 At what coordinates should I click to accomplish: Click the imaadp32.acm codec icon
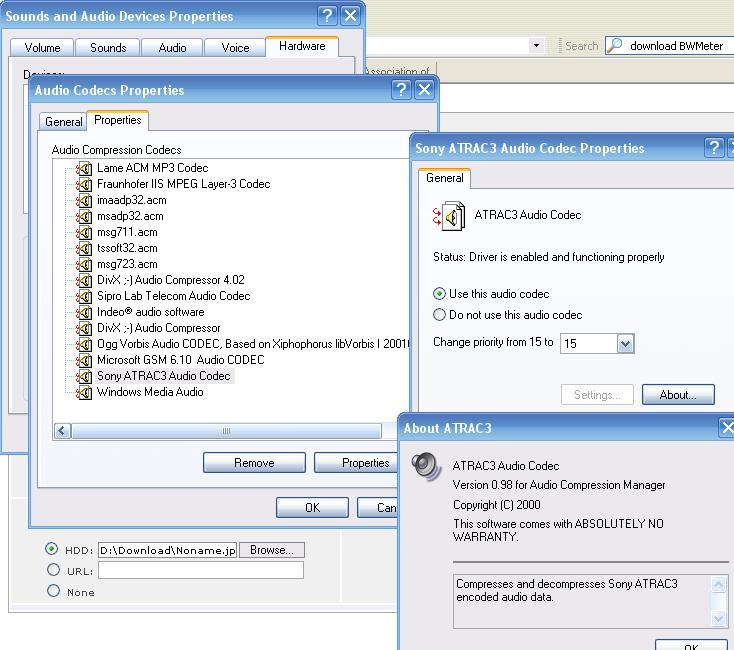point(84,200)
